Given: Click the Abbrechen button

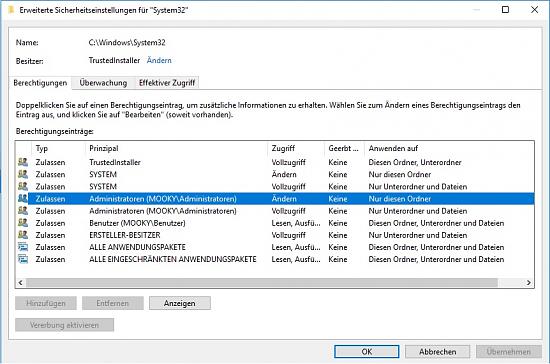Looking at the screenshot, I should tap(437, 352).
